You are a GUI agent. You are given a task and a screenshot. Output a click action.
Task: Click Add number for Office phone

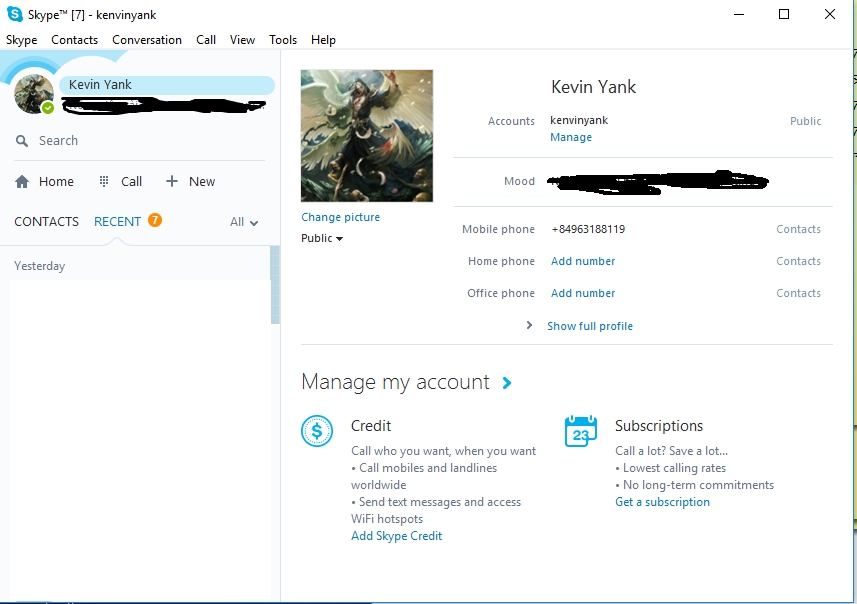pyautogui.click(x=583, y=293)
